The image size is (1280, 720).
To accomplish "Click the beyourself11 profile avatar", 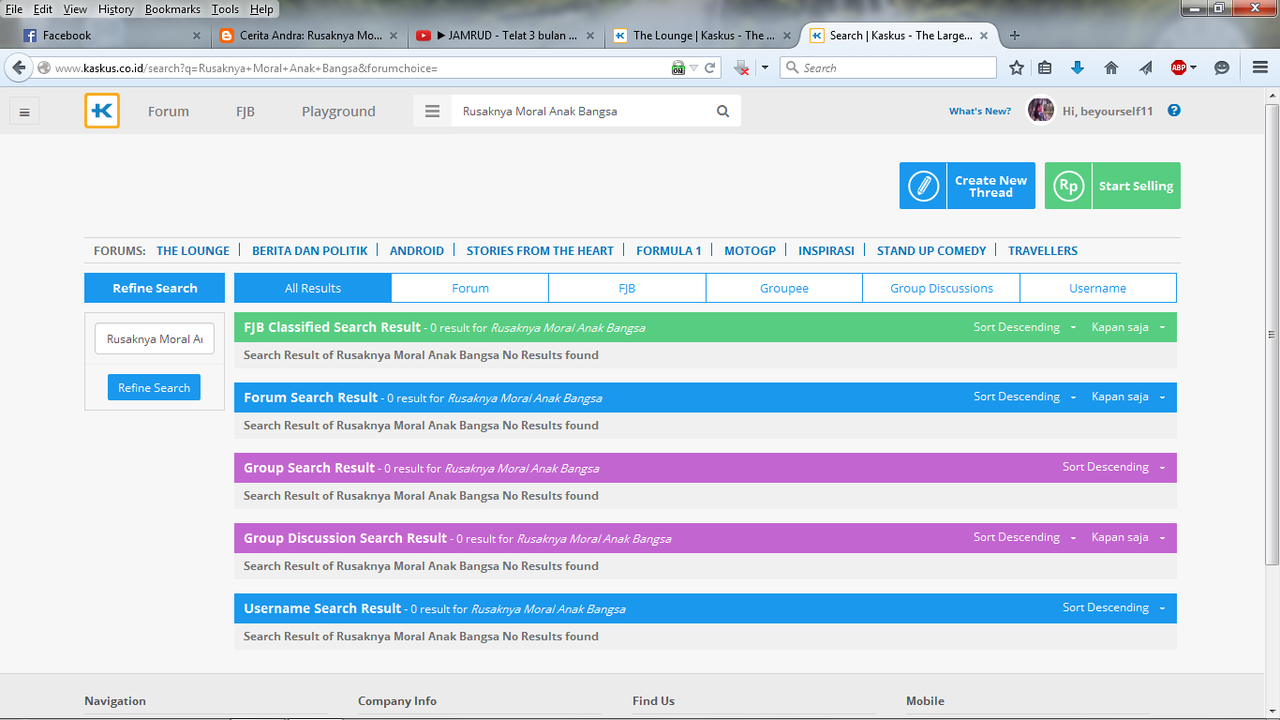I will pyautogui.click(x=1041, y=110).
